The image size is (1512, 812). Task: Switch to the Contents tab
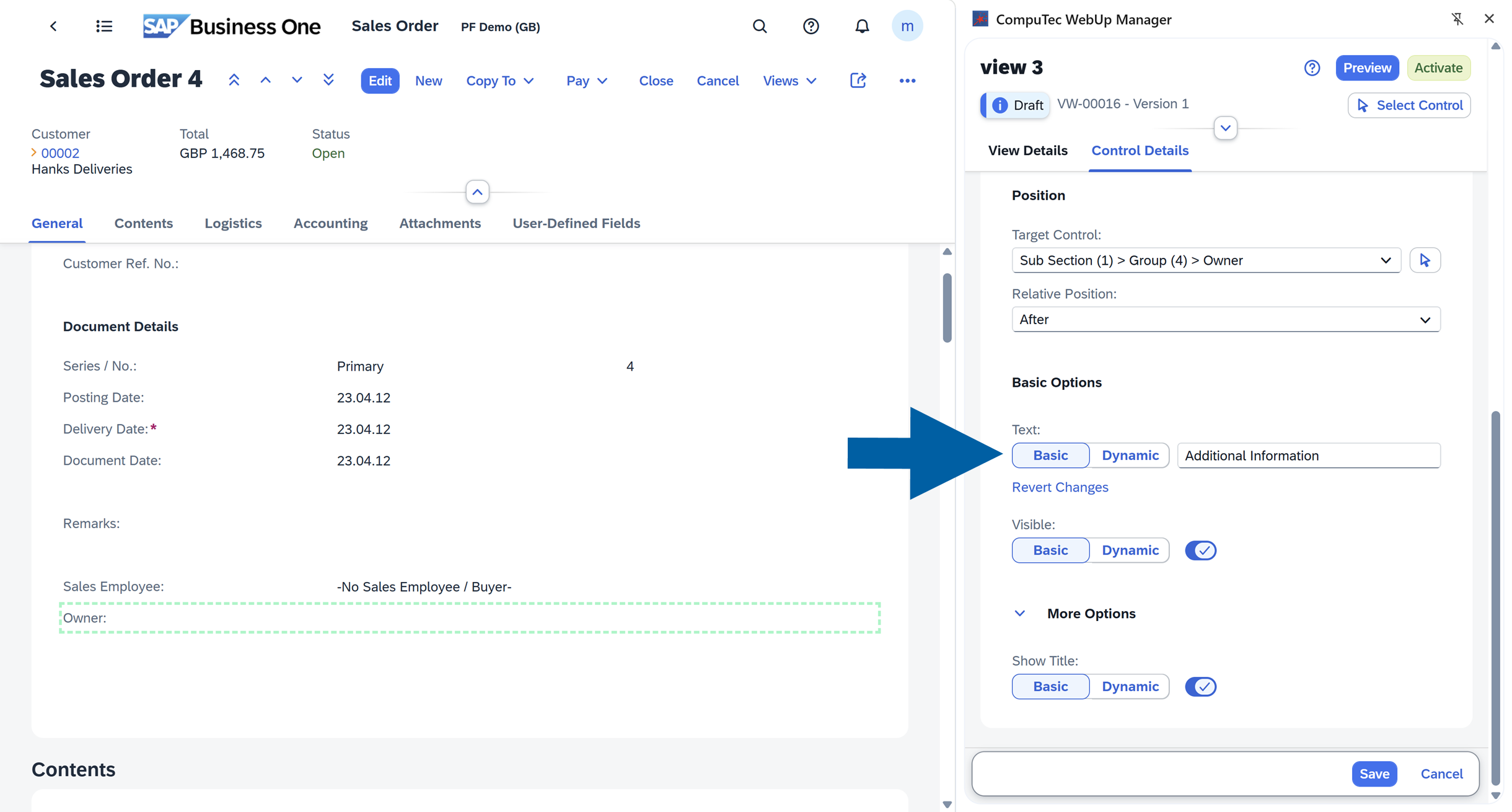tap(143, 223)
